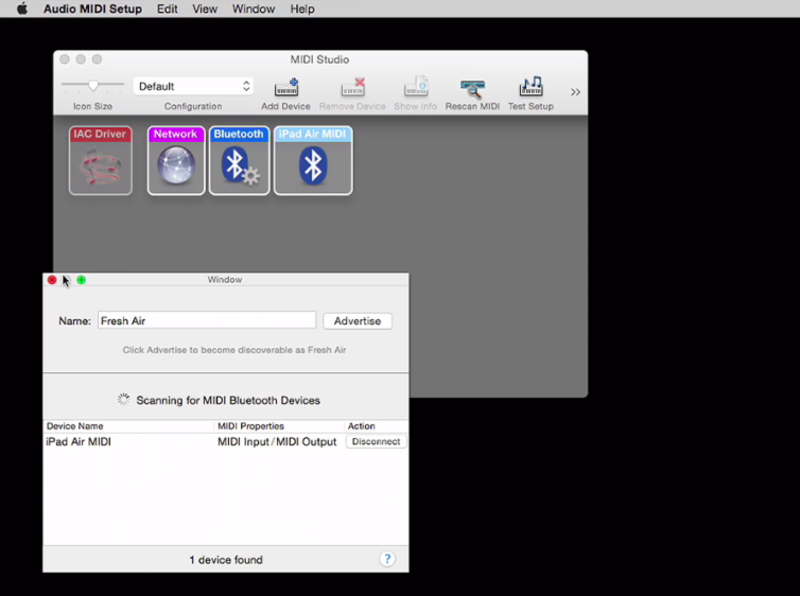The width and height of the screenshot is (800, 596).
Task: Open the Audio MIDI Setup menu
Action: (x=92, y=9)
